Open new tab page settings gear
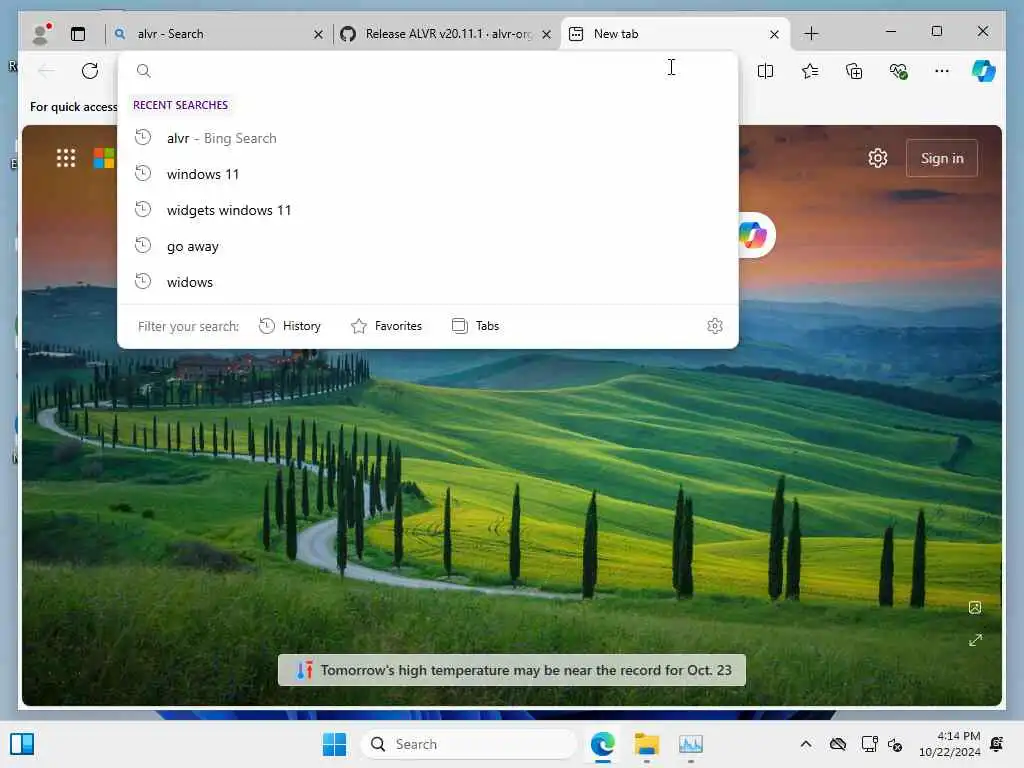 (878, 158)
